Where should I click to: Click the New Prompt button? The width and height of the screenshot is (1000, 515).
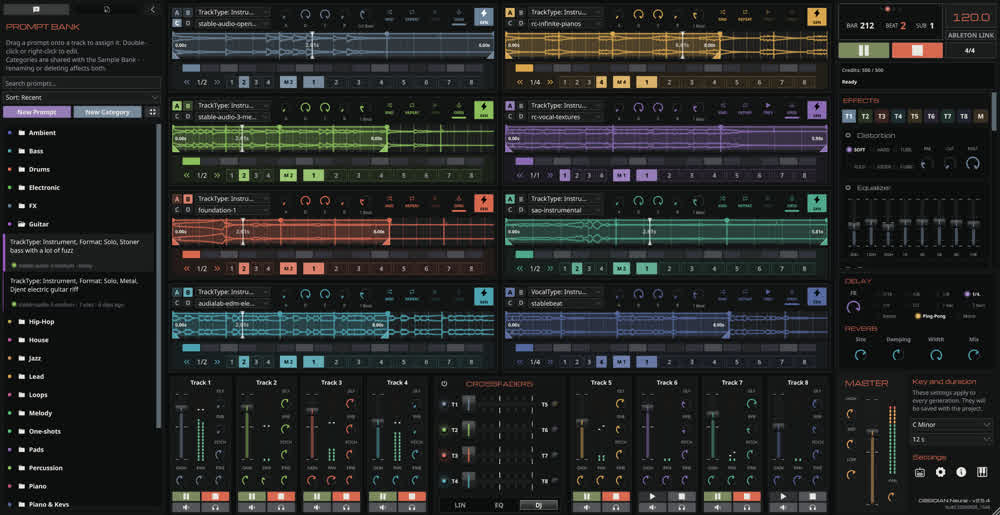[x=37, y=112]
